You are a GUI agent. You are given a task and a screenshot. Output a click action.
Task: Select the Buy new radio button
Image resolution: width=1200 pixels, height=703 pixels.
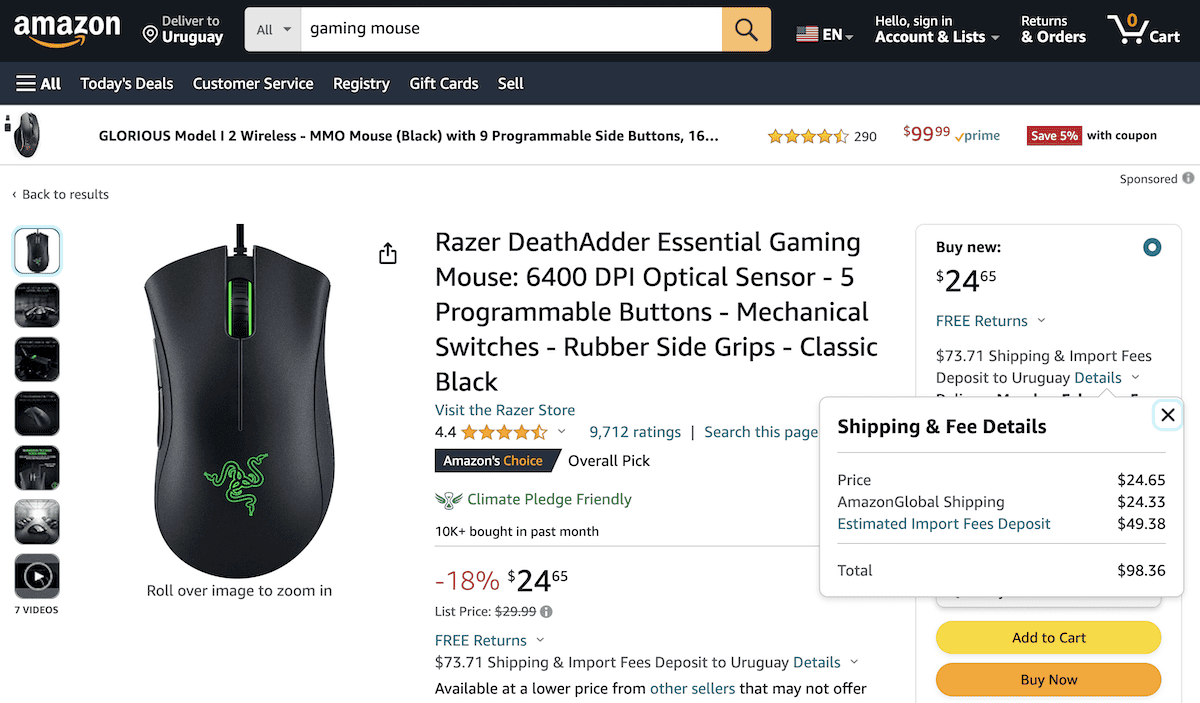tap(1152, 247)
